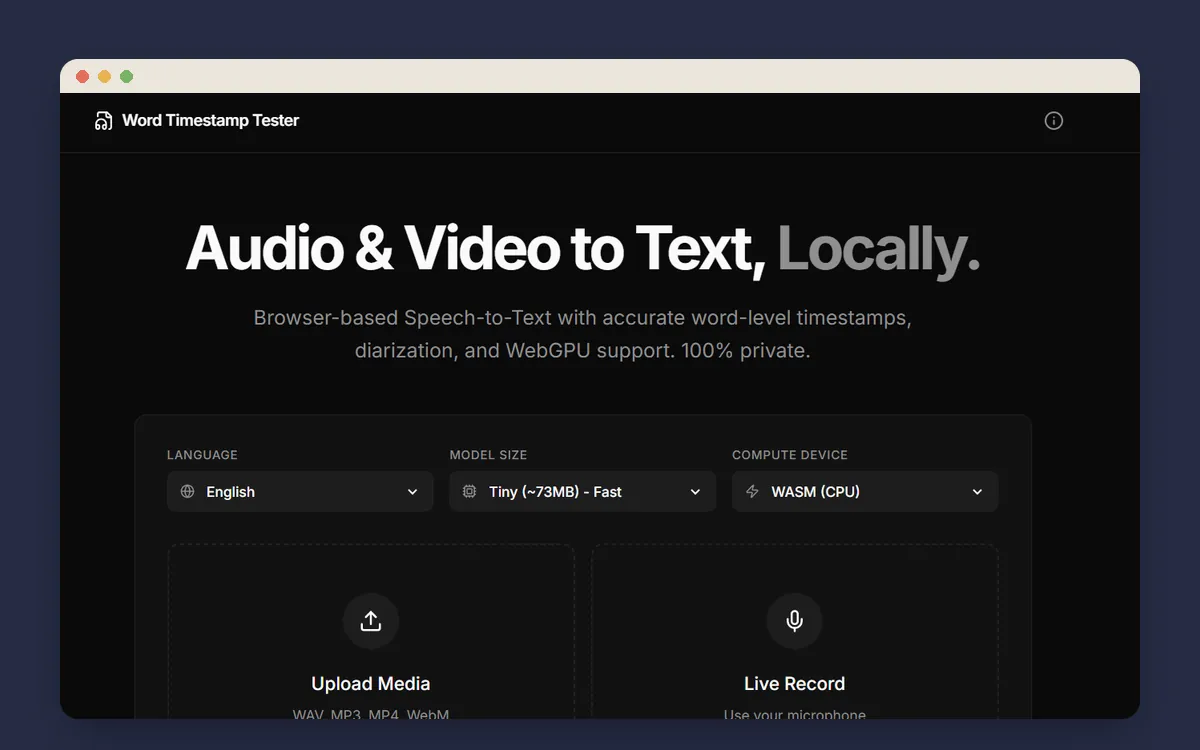The height and width of the screenshot is (750, 1200).
Task: Click the LANGUAGE field label
Action: pyautogui.click(x=202, y=455)
